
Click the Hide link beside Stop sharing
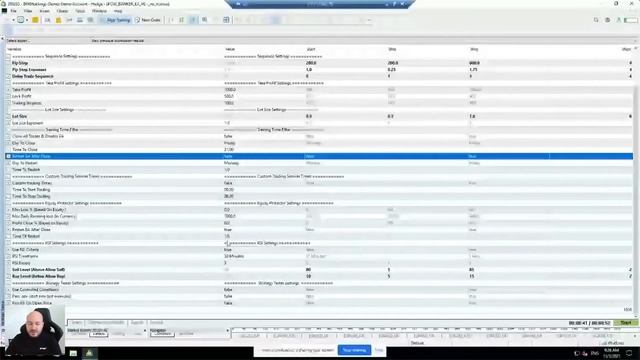click(x=379, y=350)
